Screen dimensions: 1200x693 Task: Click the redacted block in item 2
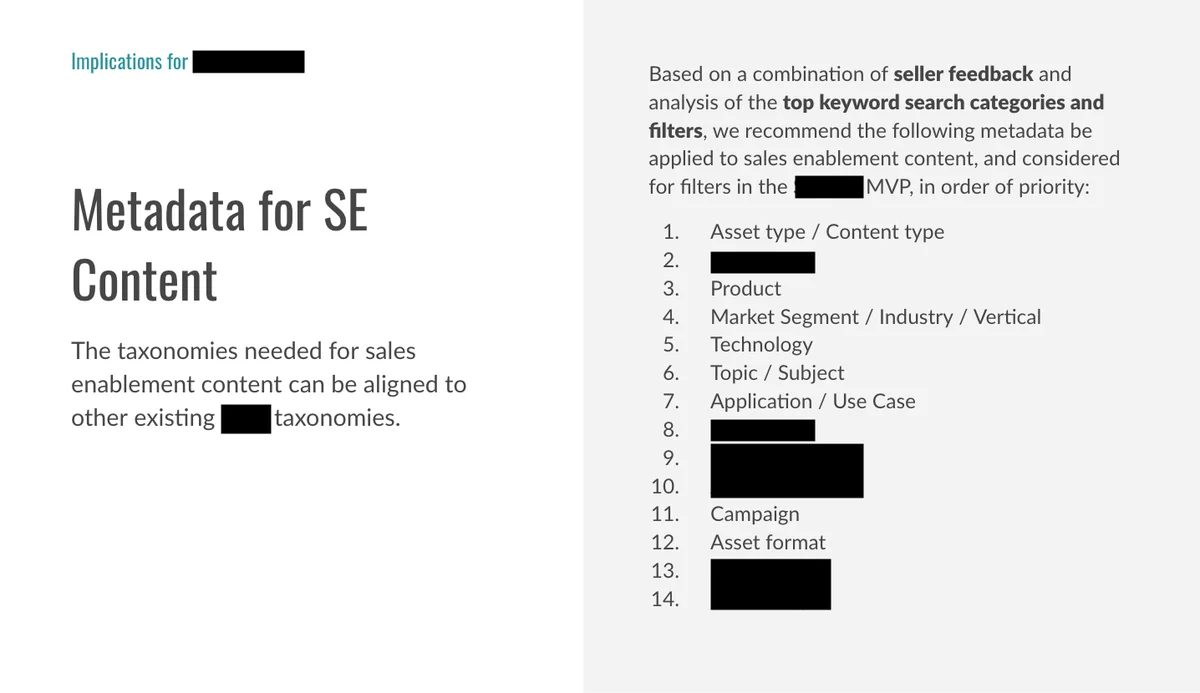click(x=762, y=262)
